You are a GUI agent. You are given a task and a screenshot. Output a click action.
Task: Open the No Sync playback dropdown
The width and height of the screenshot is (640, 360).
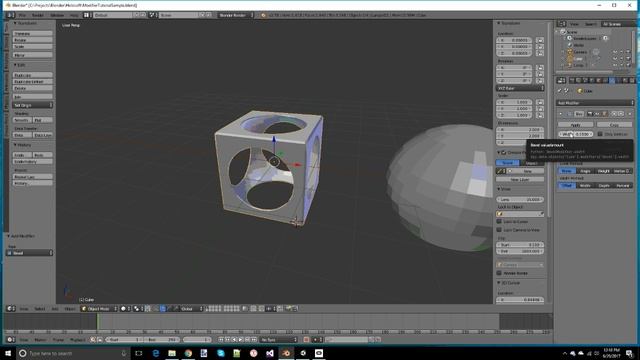coord(279,340)
